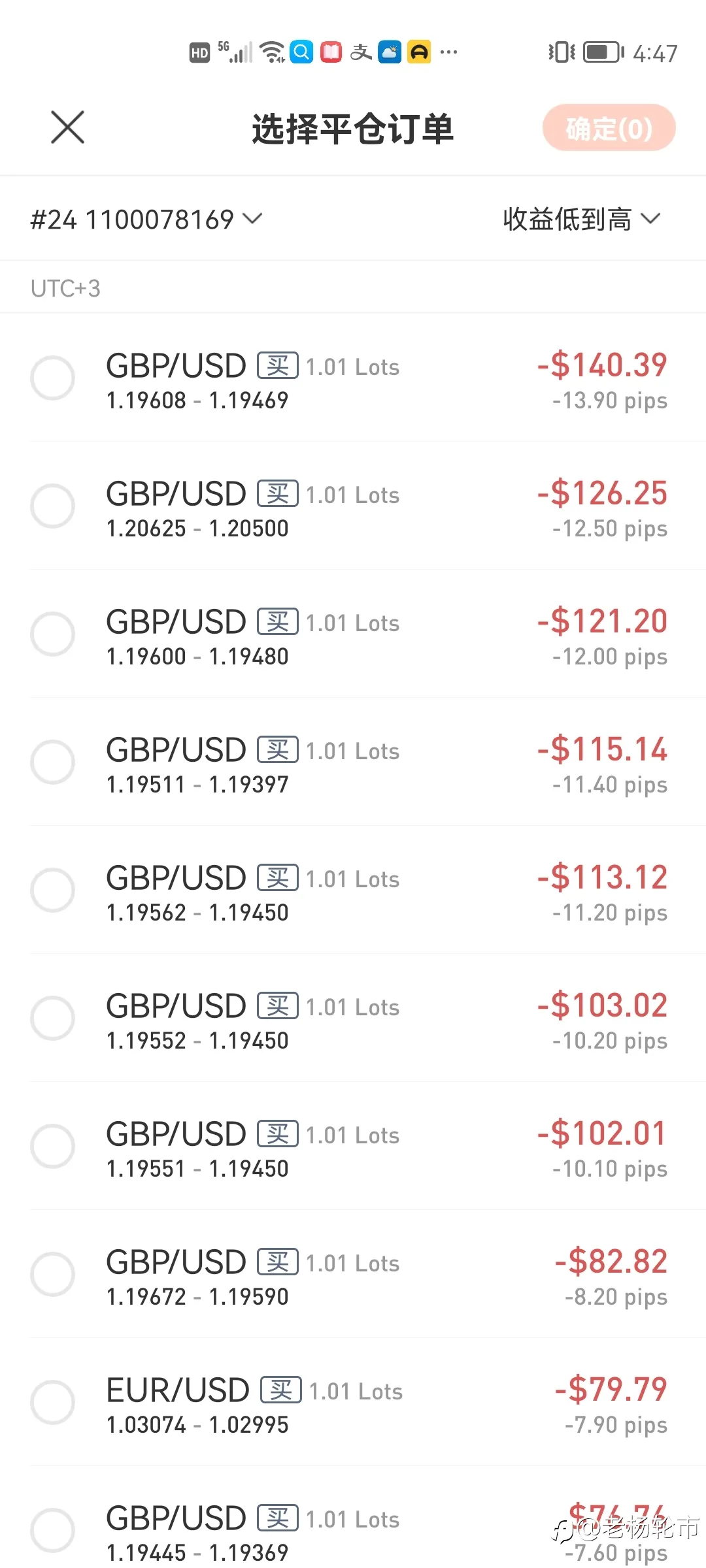Tap the blue search app notification icon
Viewport: 706px width, 1568px height.
301,52
